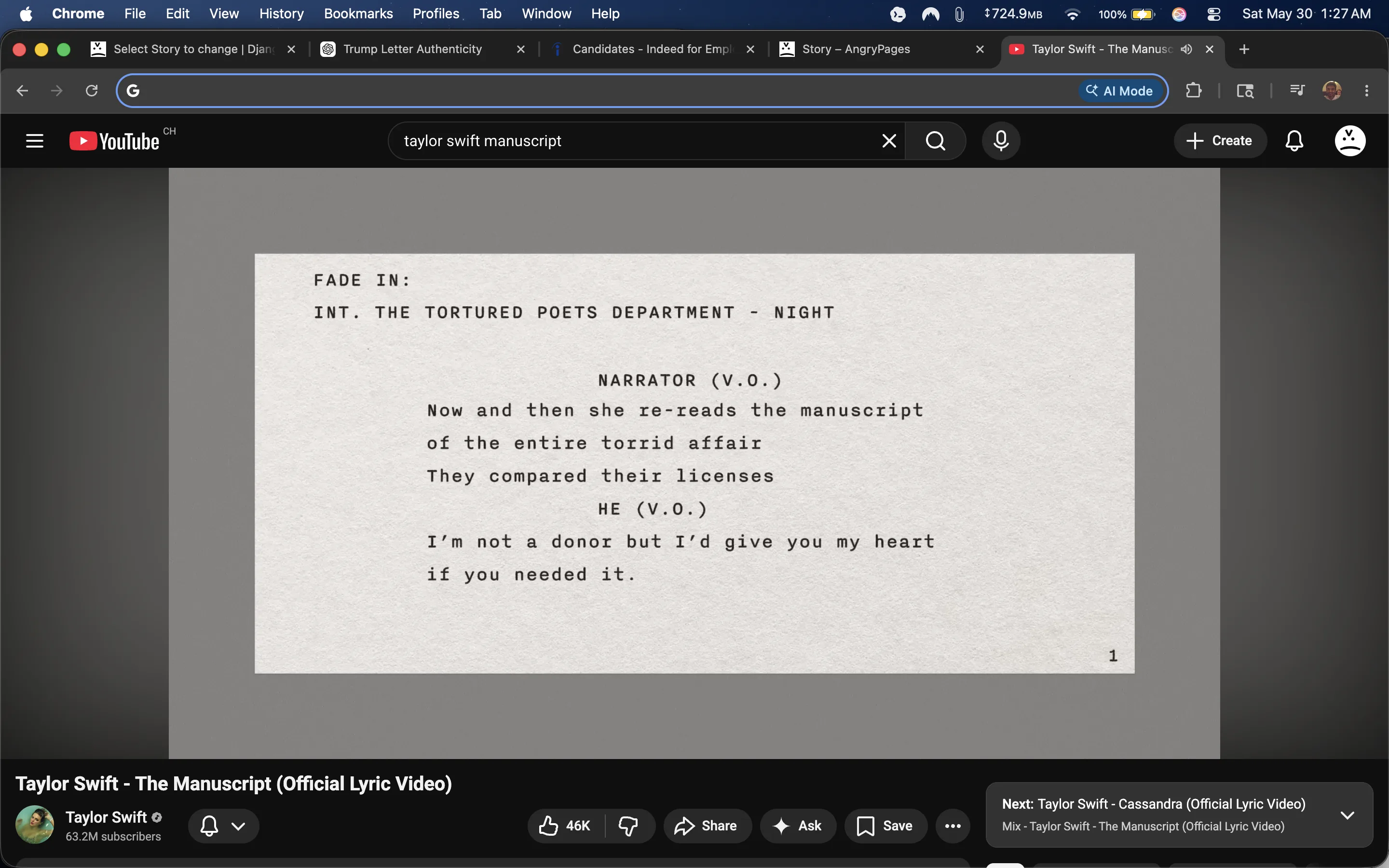Open macOS Control Center
The width and height of the screenshot is (1389, 868).
tap(1214, 14)
